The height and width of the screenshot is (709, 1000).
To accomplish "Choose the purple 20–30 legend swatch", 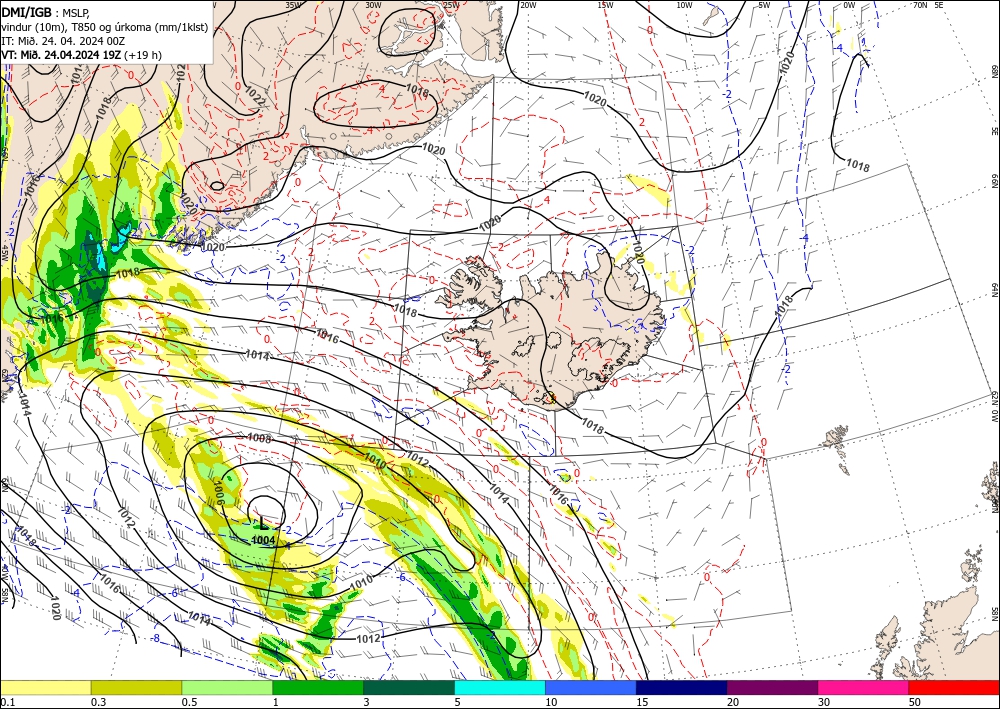I will point(772,687).
